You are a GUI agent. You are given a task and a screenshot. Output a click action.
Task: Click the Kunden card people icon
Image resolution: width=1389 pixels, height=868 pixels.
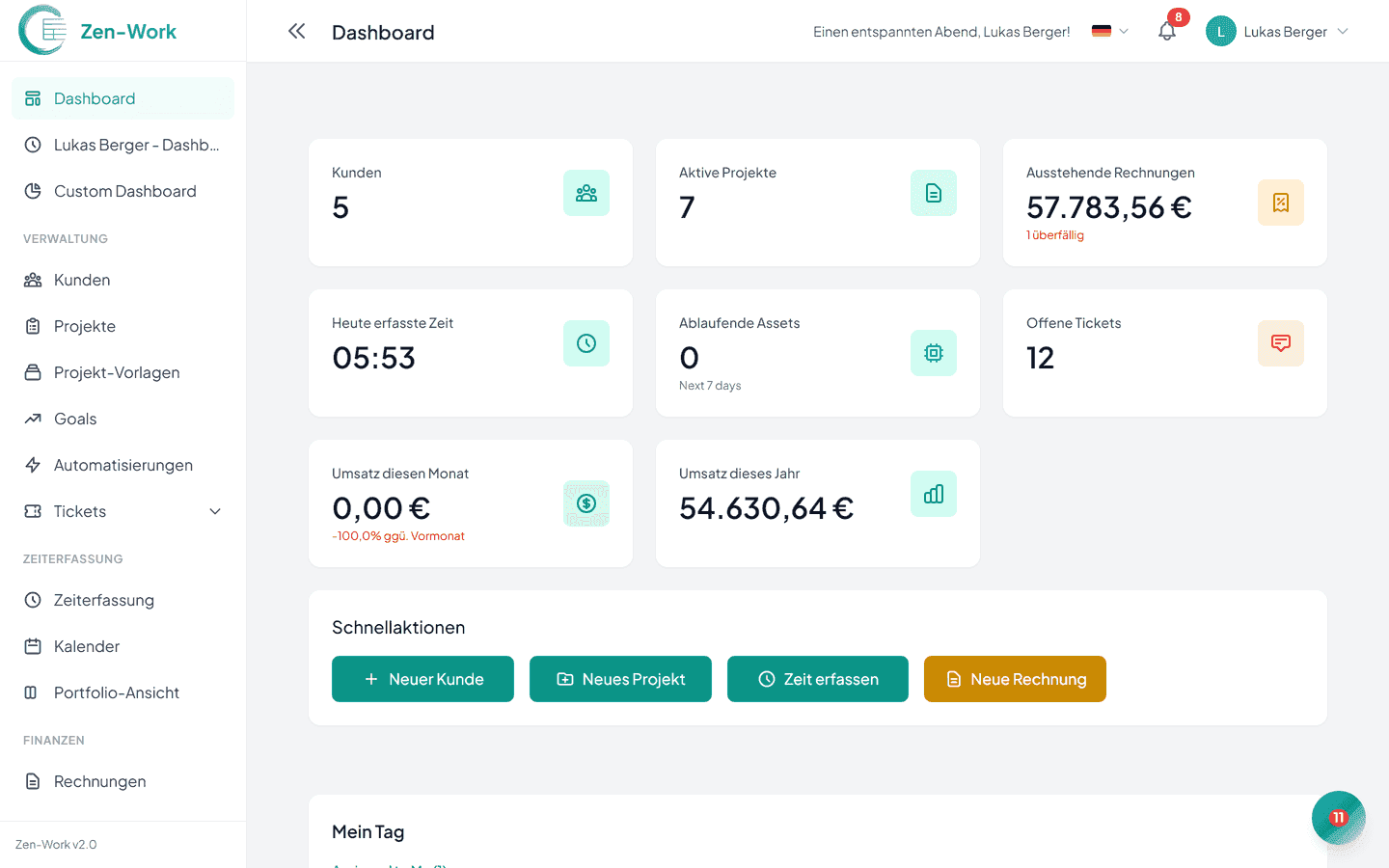[586, 193]
